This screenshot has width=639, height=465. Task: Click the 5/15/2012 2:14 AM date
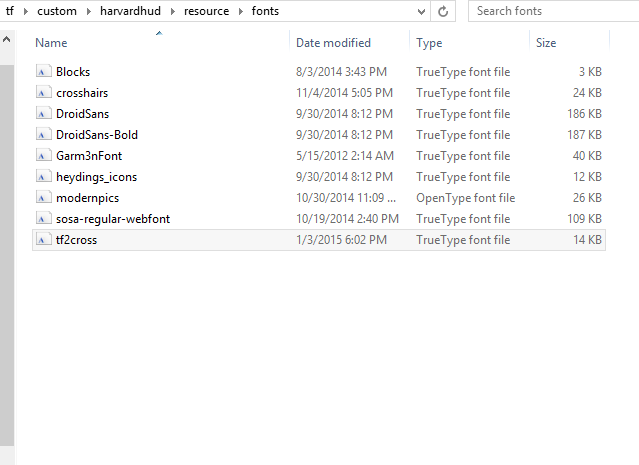pos(345,156)
